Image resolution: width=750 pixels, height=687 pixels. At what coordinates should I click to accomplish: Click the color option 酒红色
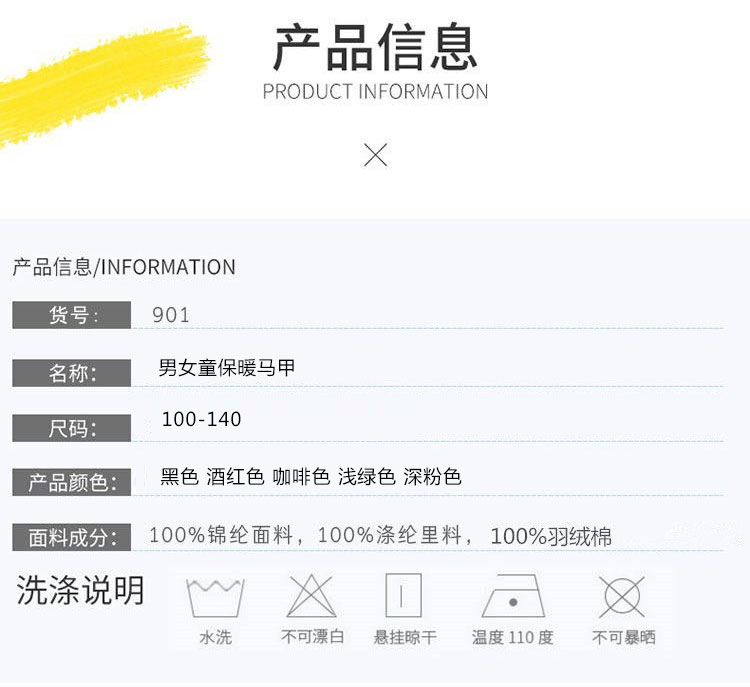pos(235,476)
